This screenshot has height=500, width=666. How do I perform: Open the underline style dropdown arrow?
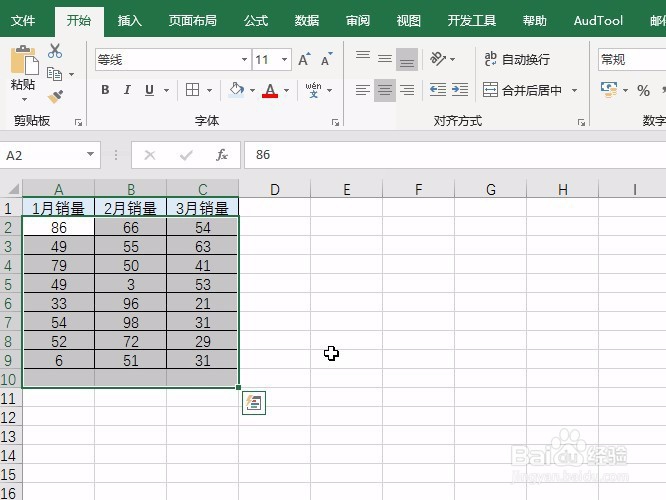(166, 90)
